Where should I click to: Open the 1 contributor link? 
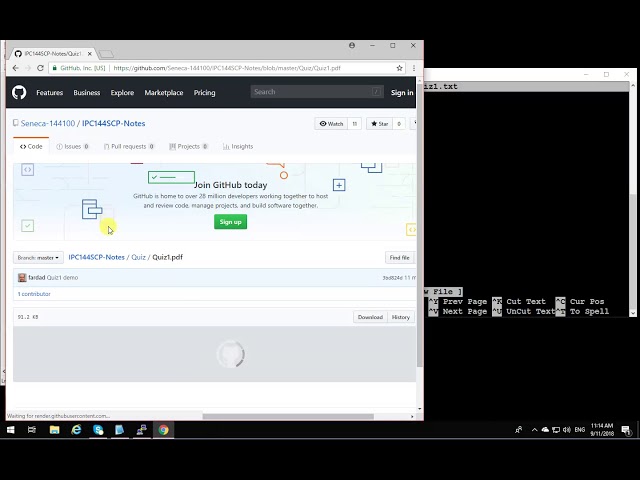click(34, 294)
